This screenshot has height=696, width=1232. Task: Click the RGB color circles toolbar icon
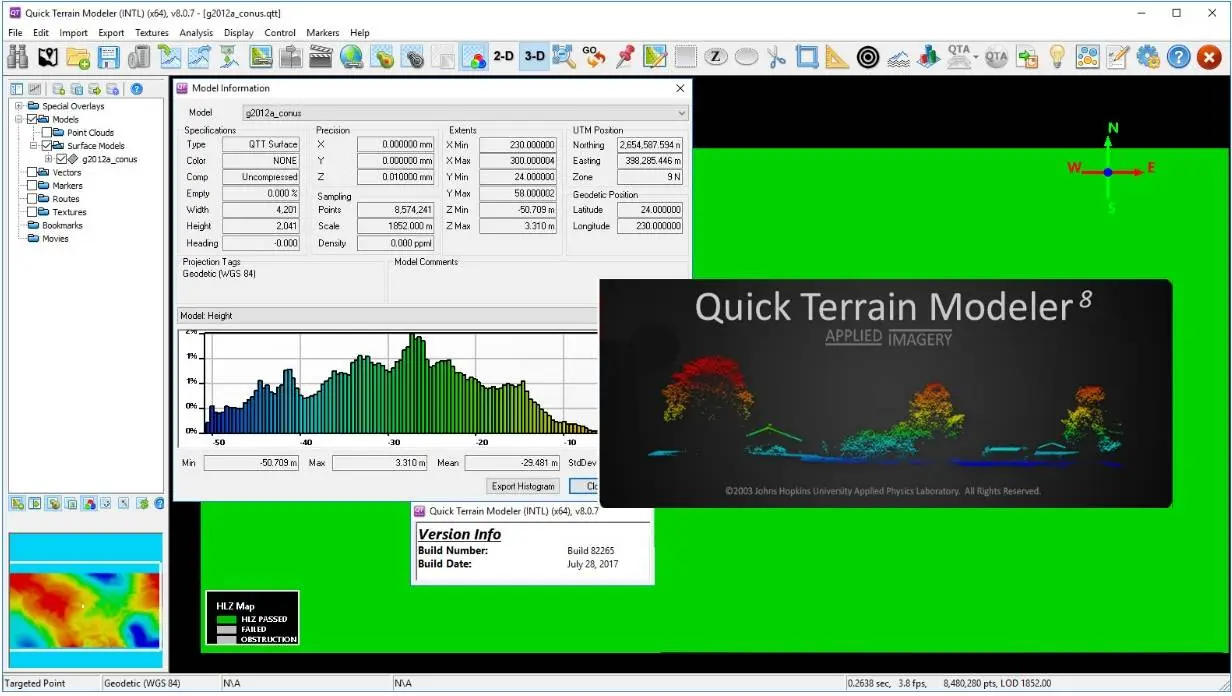pos(474,57)
